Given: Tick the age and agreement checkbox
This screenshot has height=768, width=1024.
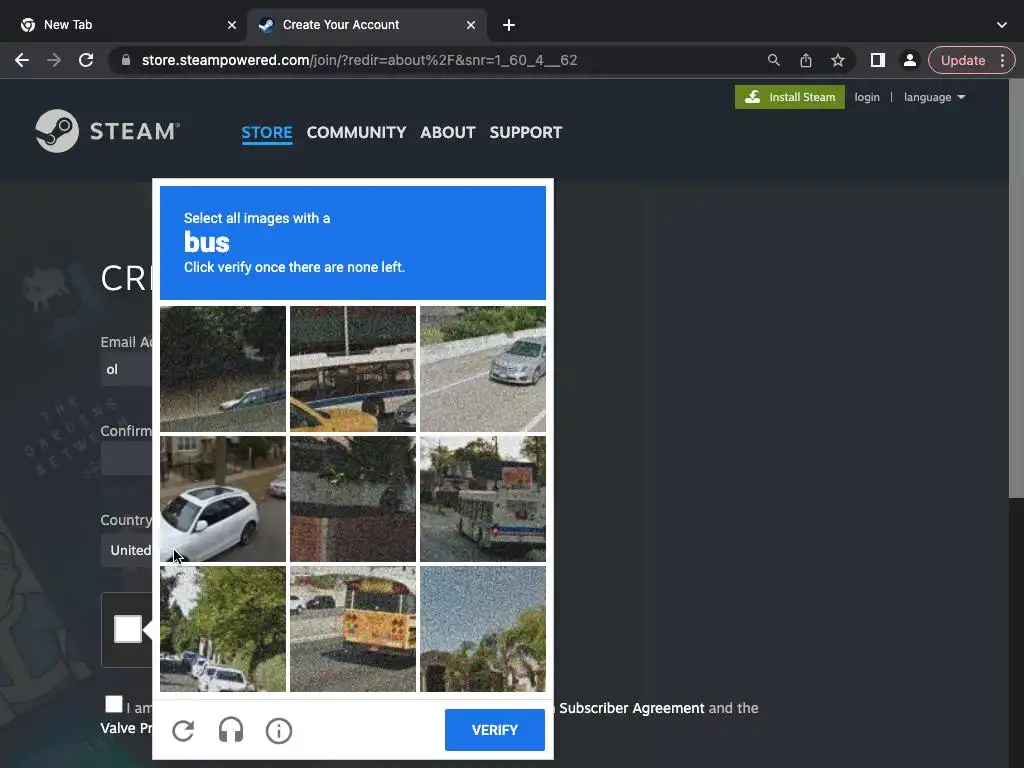Looking at the screenshot, I should click(x=114, y=704).
